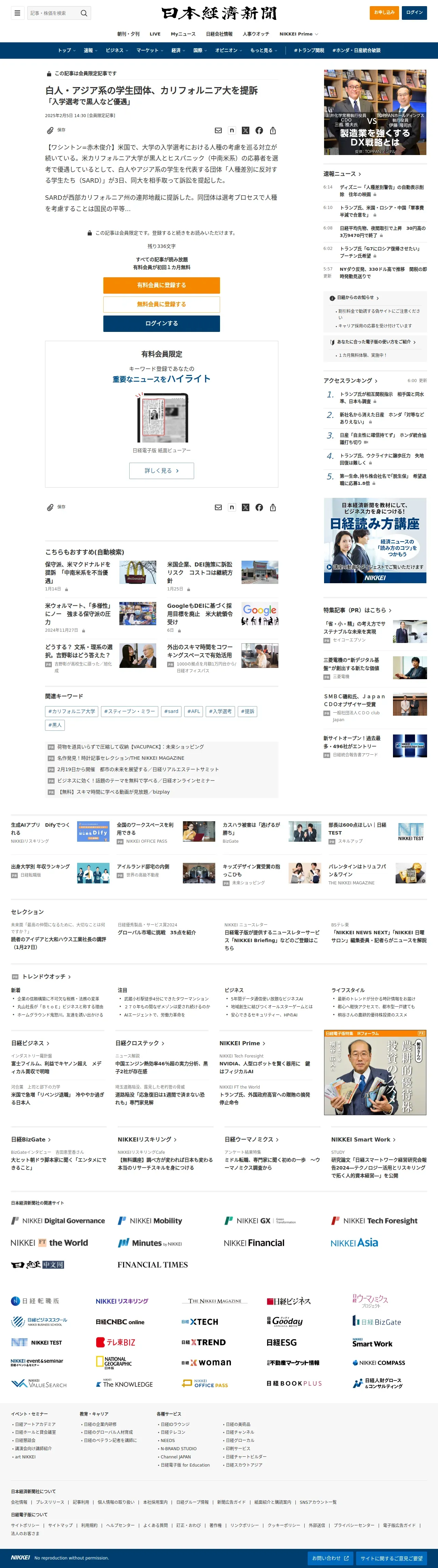The width and height of the screenshot is (438, 1568).
Task: Share on X icon at top
Action: [245, 130]
